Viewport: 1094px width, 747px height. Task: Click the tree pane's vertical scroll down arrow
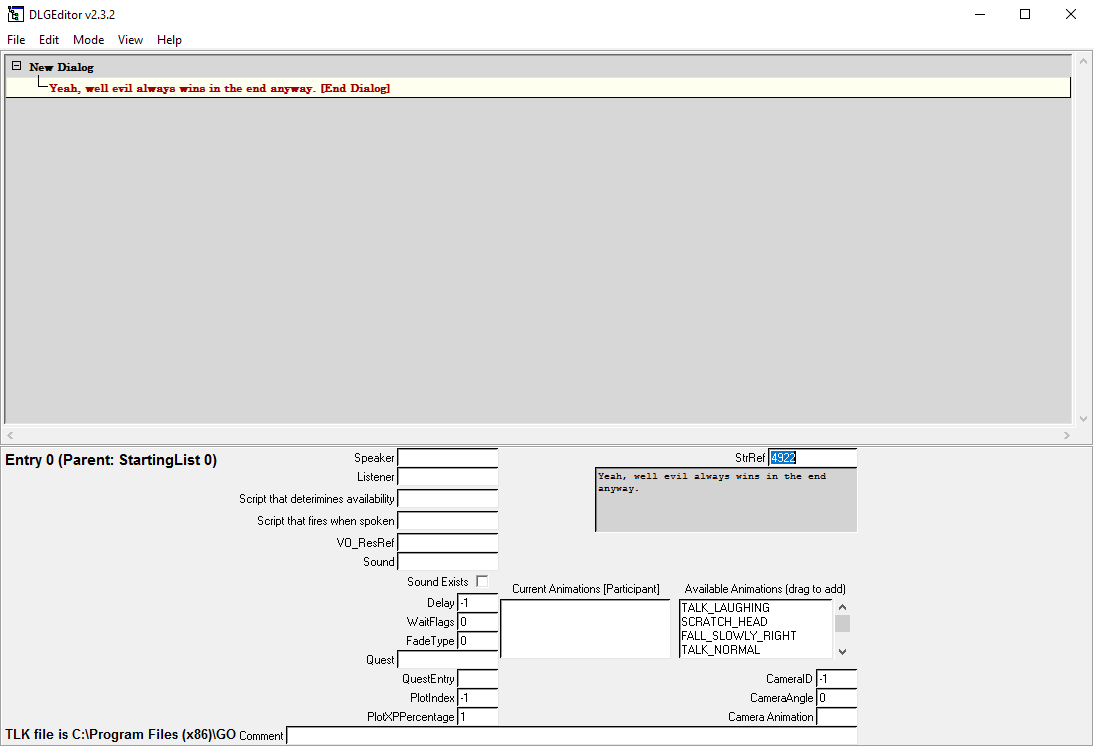(1082, 419)
